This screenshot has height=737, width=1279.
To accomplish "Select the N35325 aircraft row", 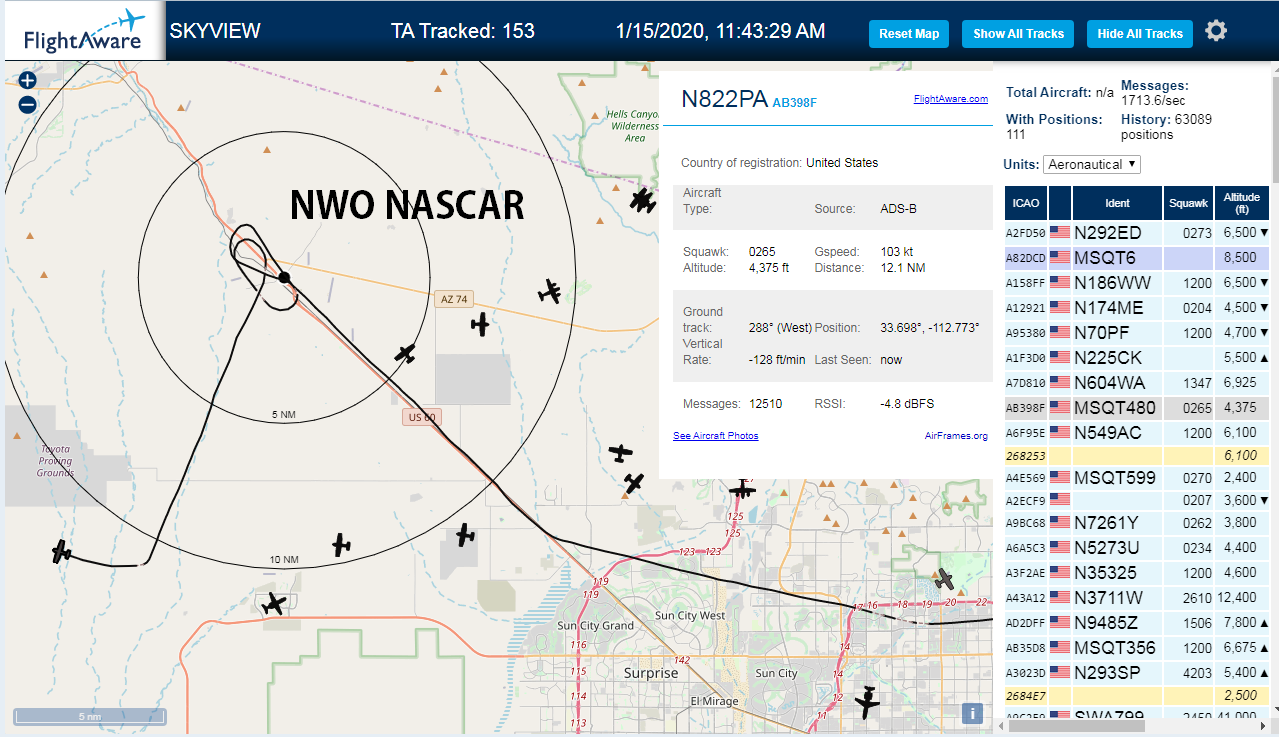I will pyautogui.click(x=1137, y=573).
